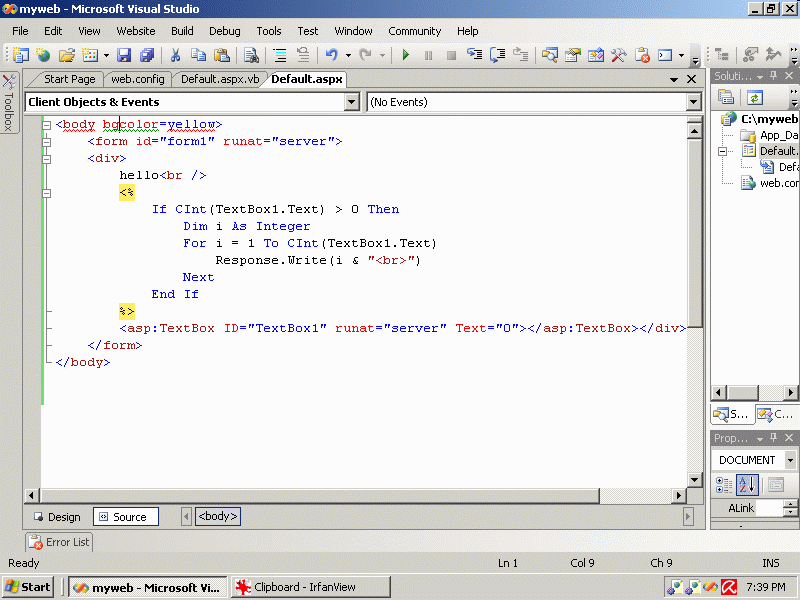Switch to the web.config tab

click(x=138, y=79)
